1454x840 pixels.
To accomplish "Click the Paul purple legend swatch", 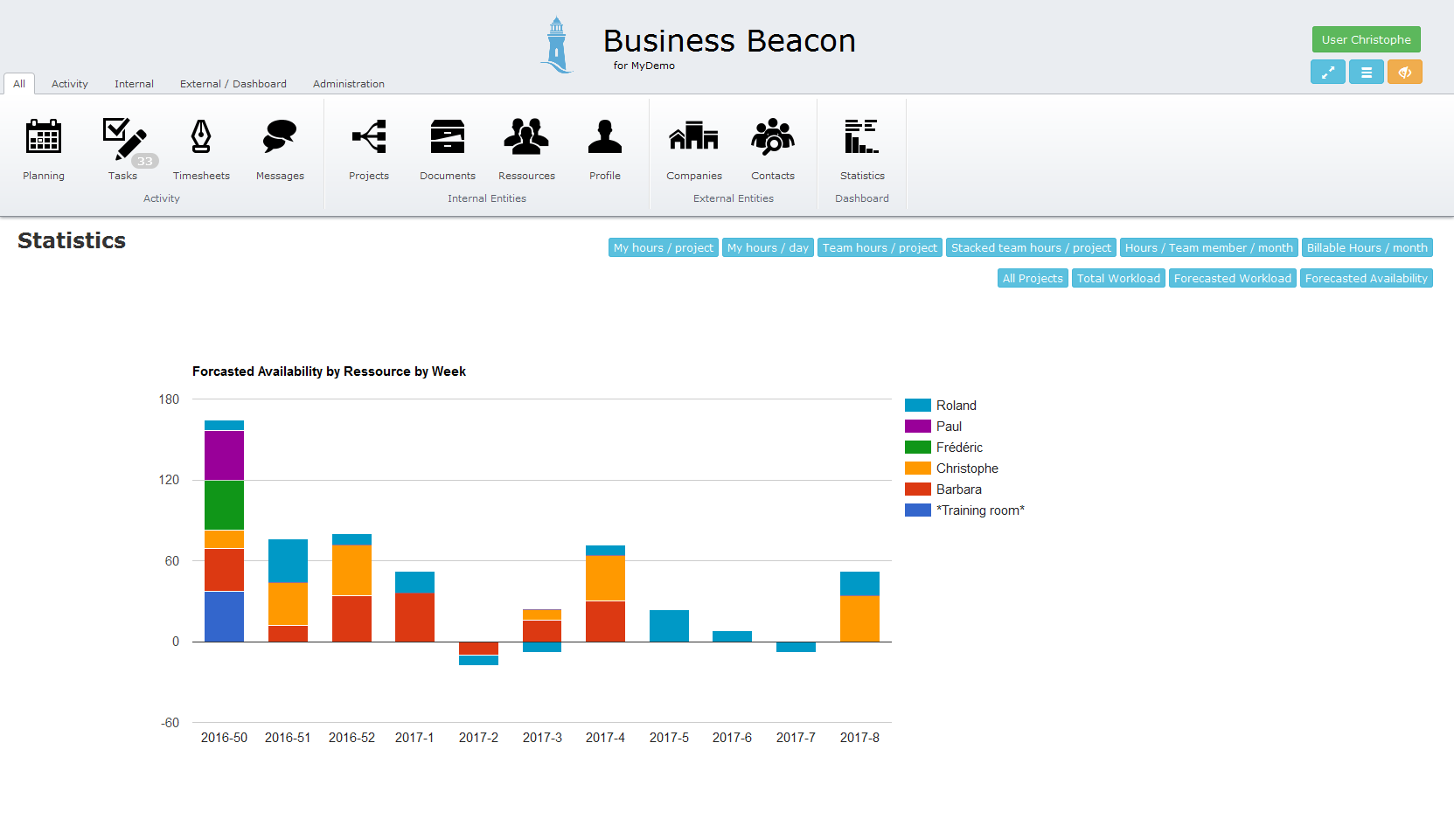I will coord(917,427).
